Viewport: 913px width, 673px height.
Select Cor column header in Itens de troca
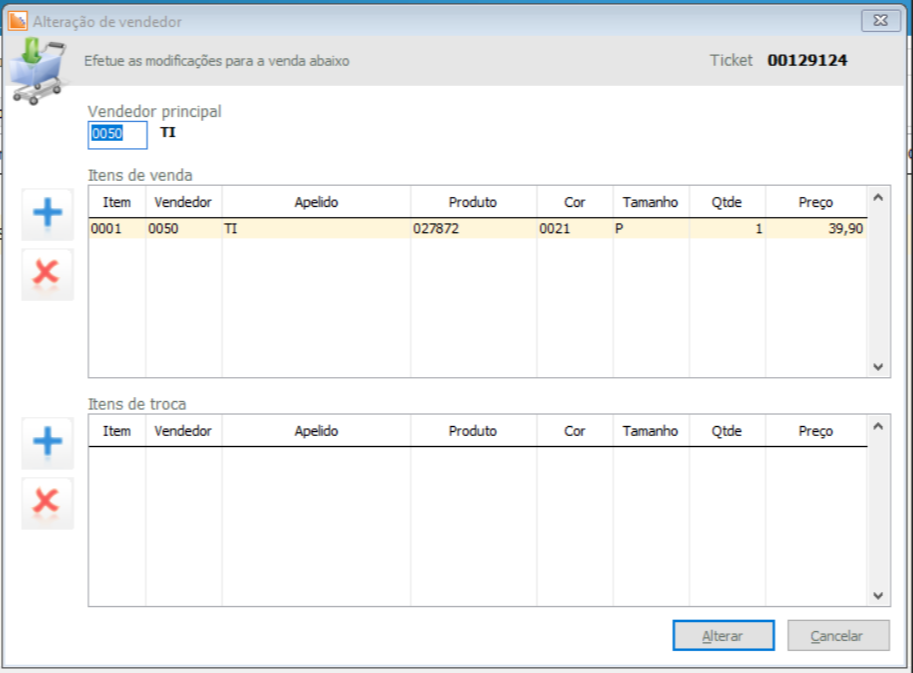tap(575, 431)
